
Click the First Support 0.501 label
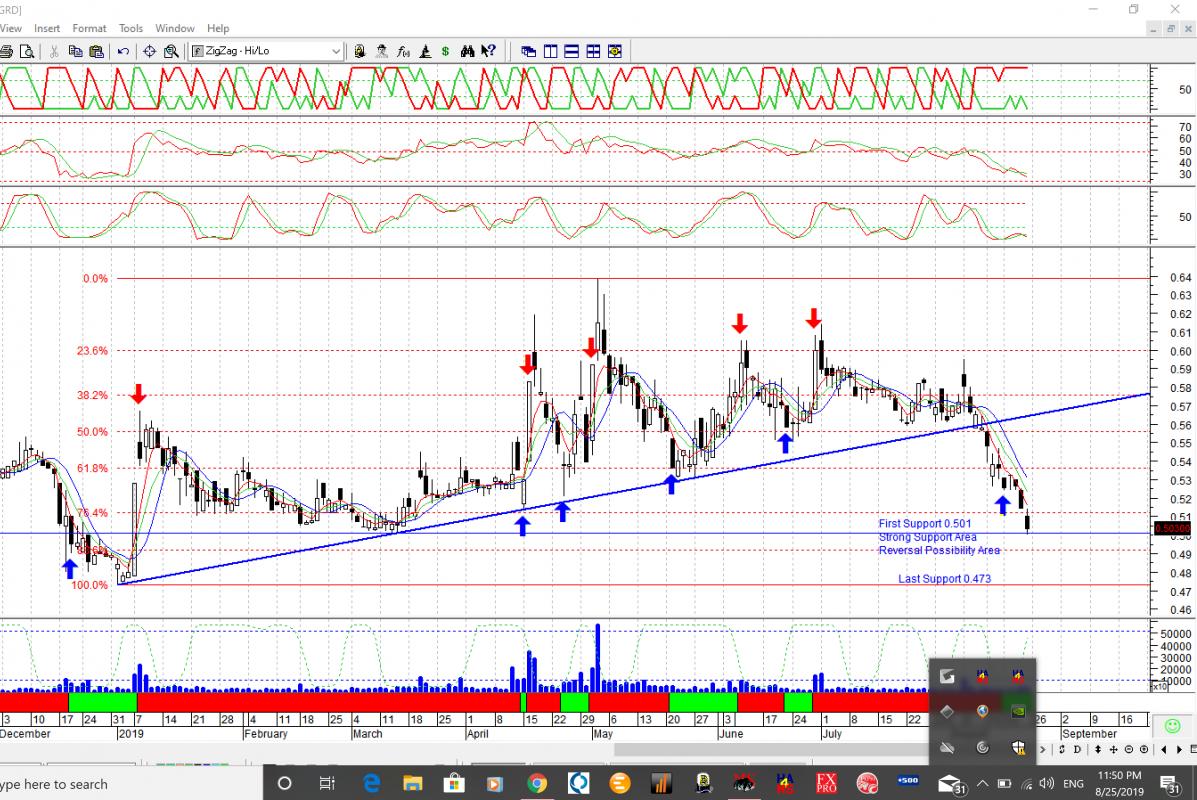(924, 524)
